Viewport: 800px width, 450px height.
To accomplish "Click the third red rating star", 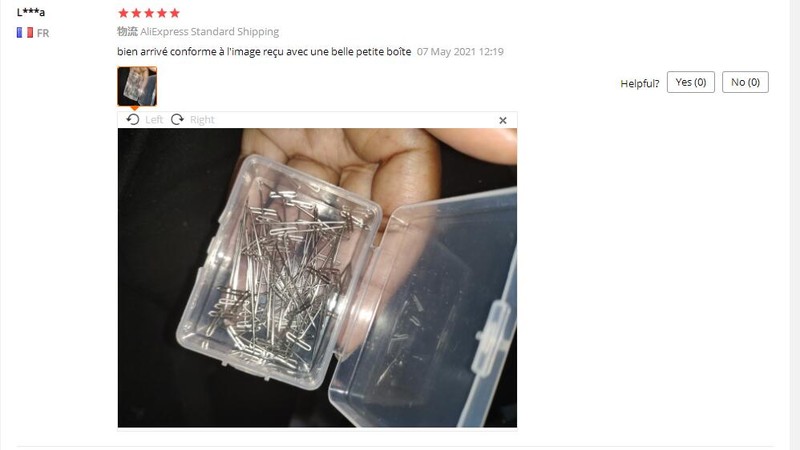I will (x=148, y=13).
